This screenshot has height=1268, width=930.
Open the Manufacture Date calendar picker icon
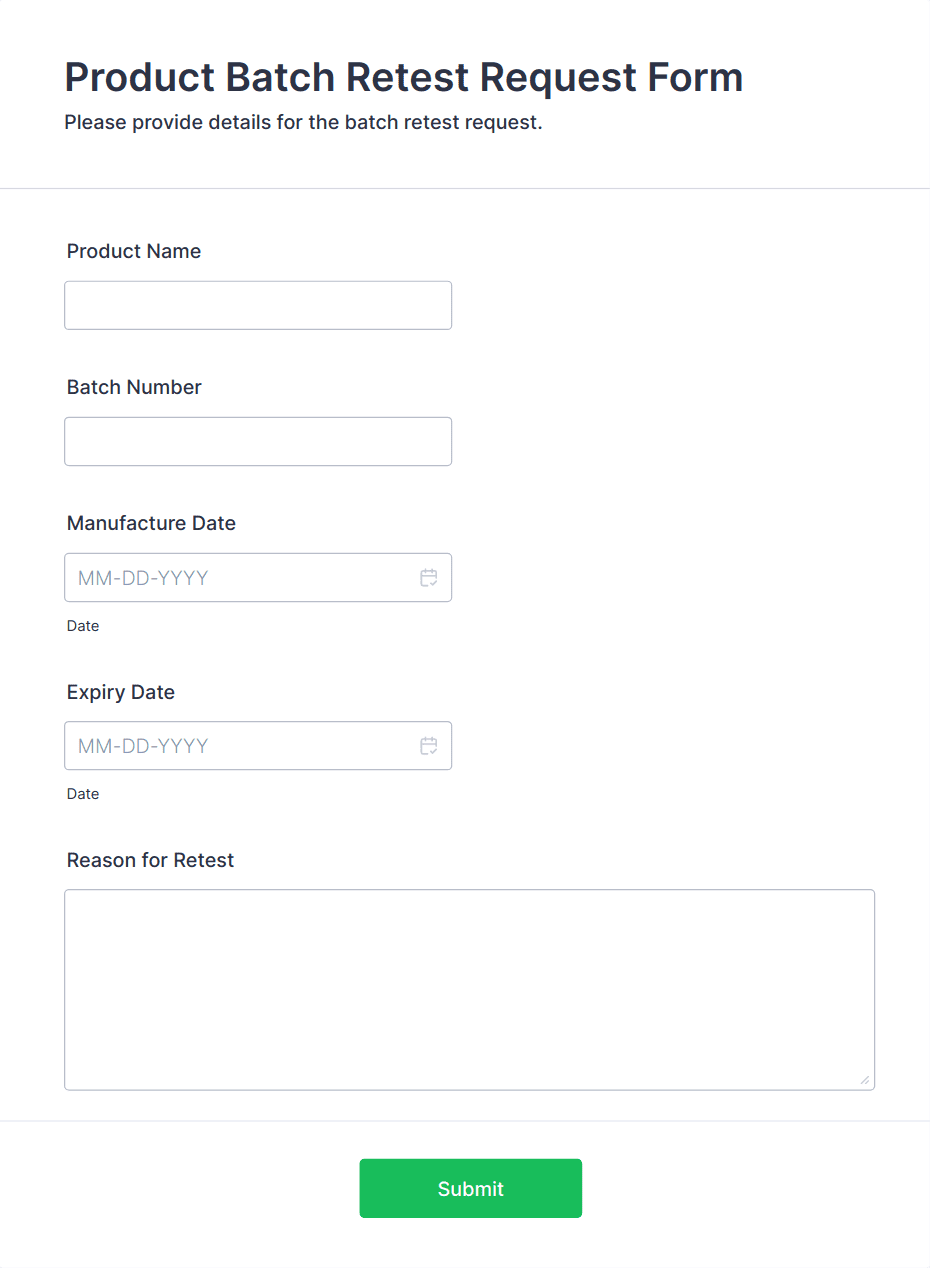click(x=429, y=578)
